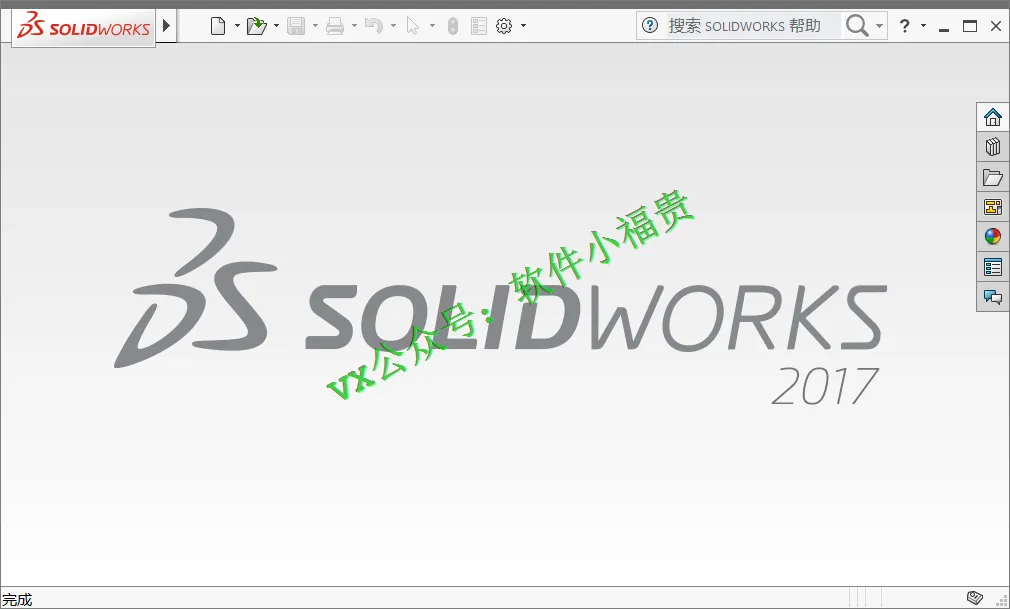
Task: Expand the Open file dropdown arrow
Action: coord(276,26)
